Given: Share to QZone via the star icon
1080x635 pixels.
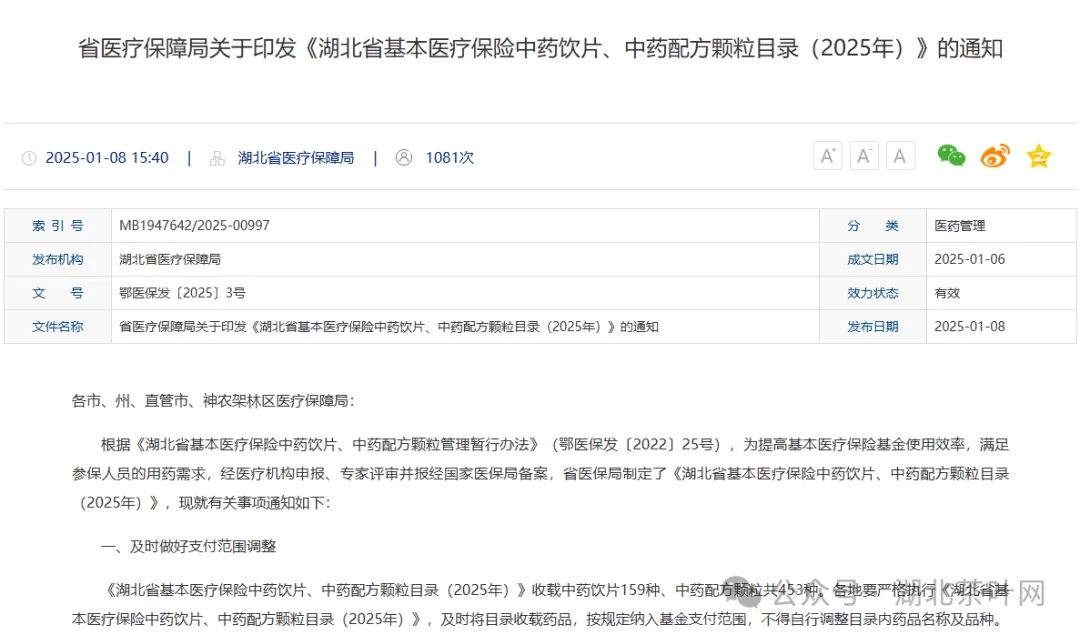Looking at the screenshot, I should tap(1038, 155).
